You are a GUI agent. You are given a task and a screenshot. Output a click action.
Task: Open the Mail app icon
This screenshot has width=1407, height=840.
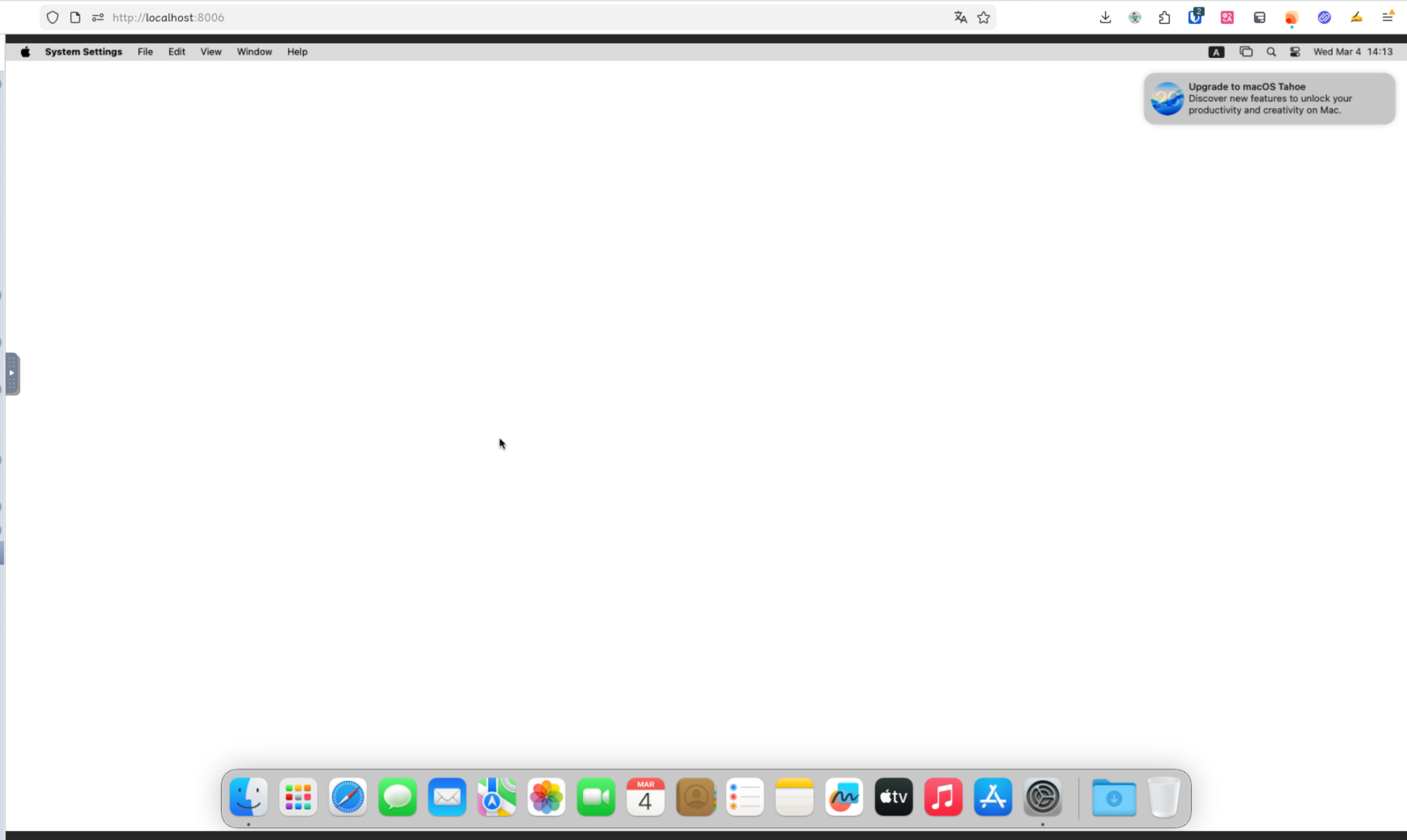tap(447, 796)
